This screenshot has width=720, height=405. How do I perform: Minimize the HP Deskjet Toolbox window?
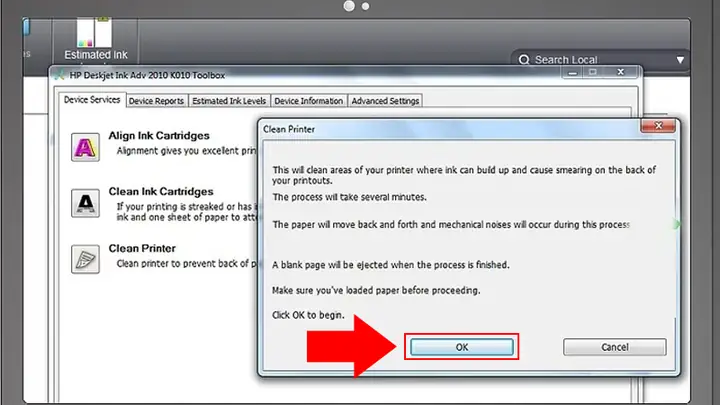point(572,73)
